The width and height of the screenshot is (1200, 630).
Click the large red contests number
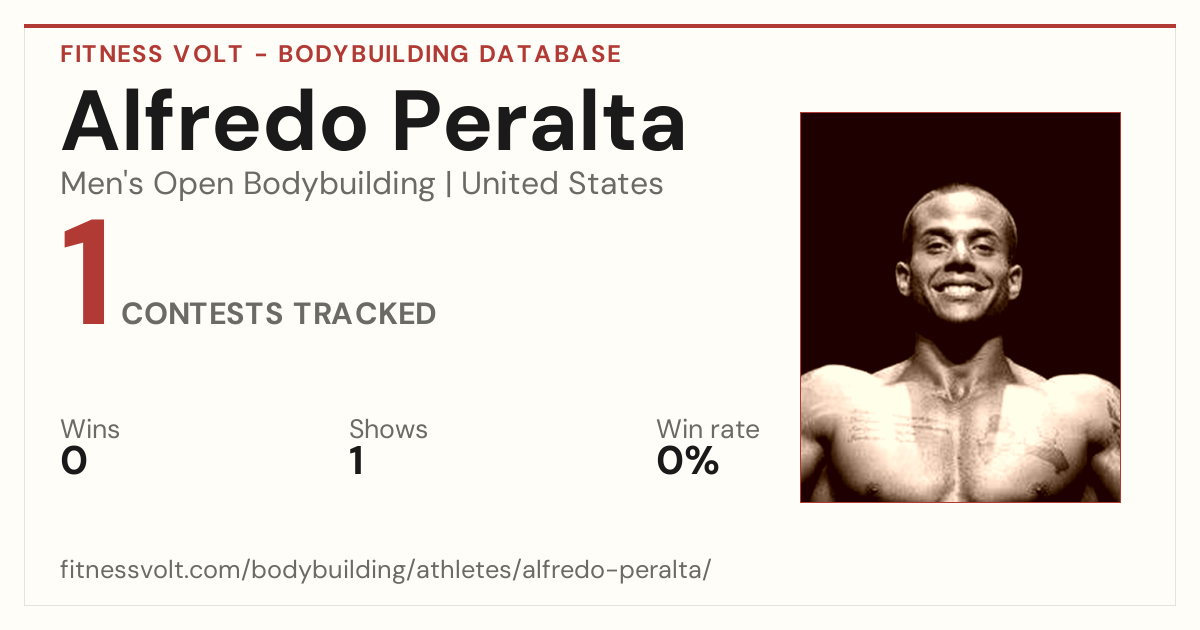click(x=85, y=275)
